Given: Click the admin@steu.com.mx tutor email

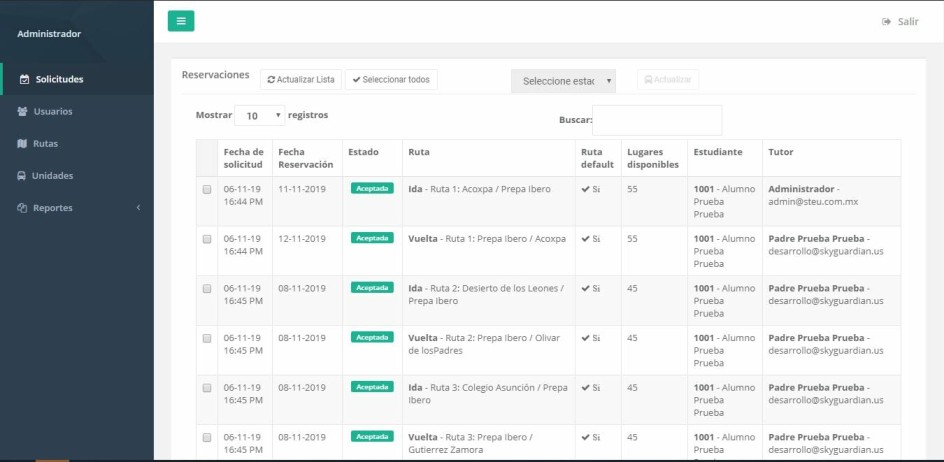Looking at the screenshot, I should pos(813,202).
